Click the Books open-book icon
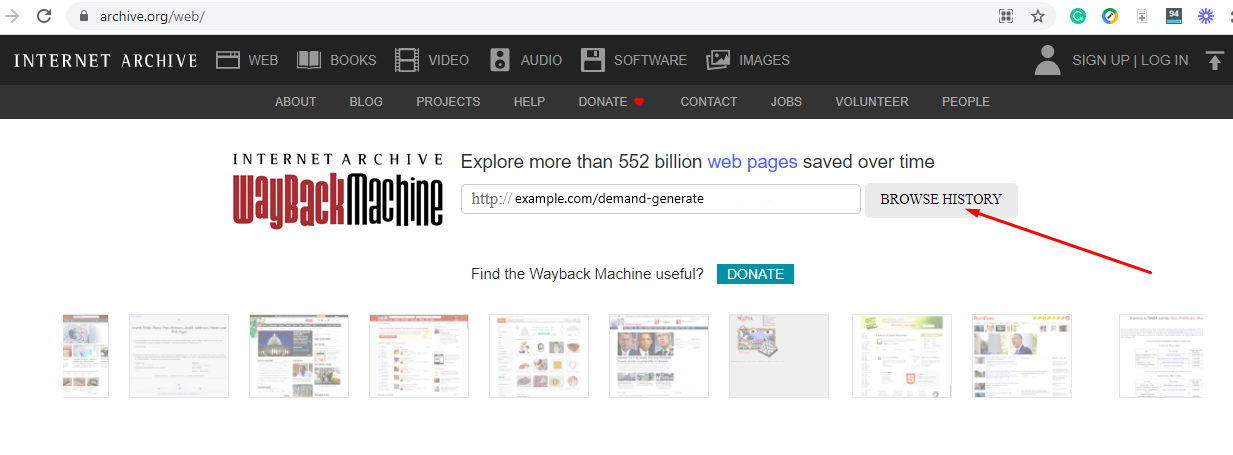The height and width of the screenshot is (455, 1233). (309, 60)
